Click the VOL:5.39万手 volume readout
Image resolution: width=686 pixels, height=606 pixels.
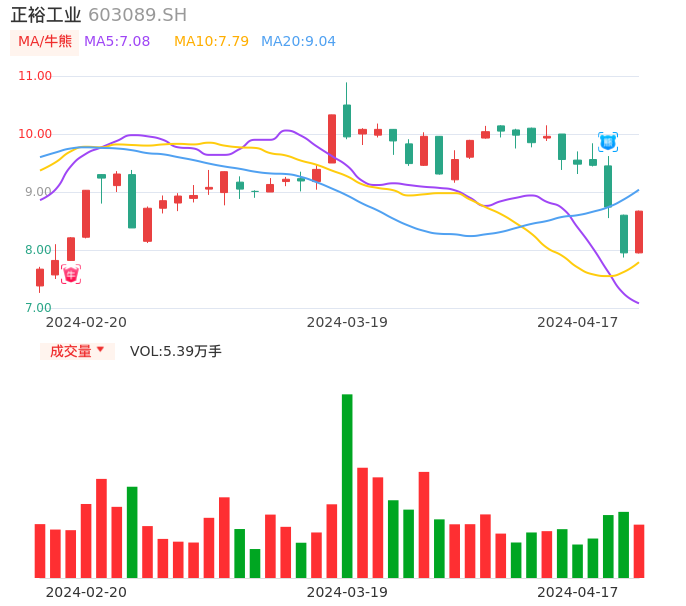point(176,351)
